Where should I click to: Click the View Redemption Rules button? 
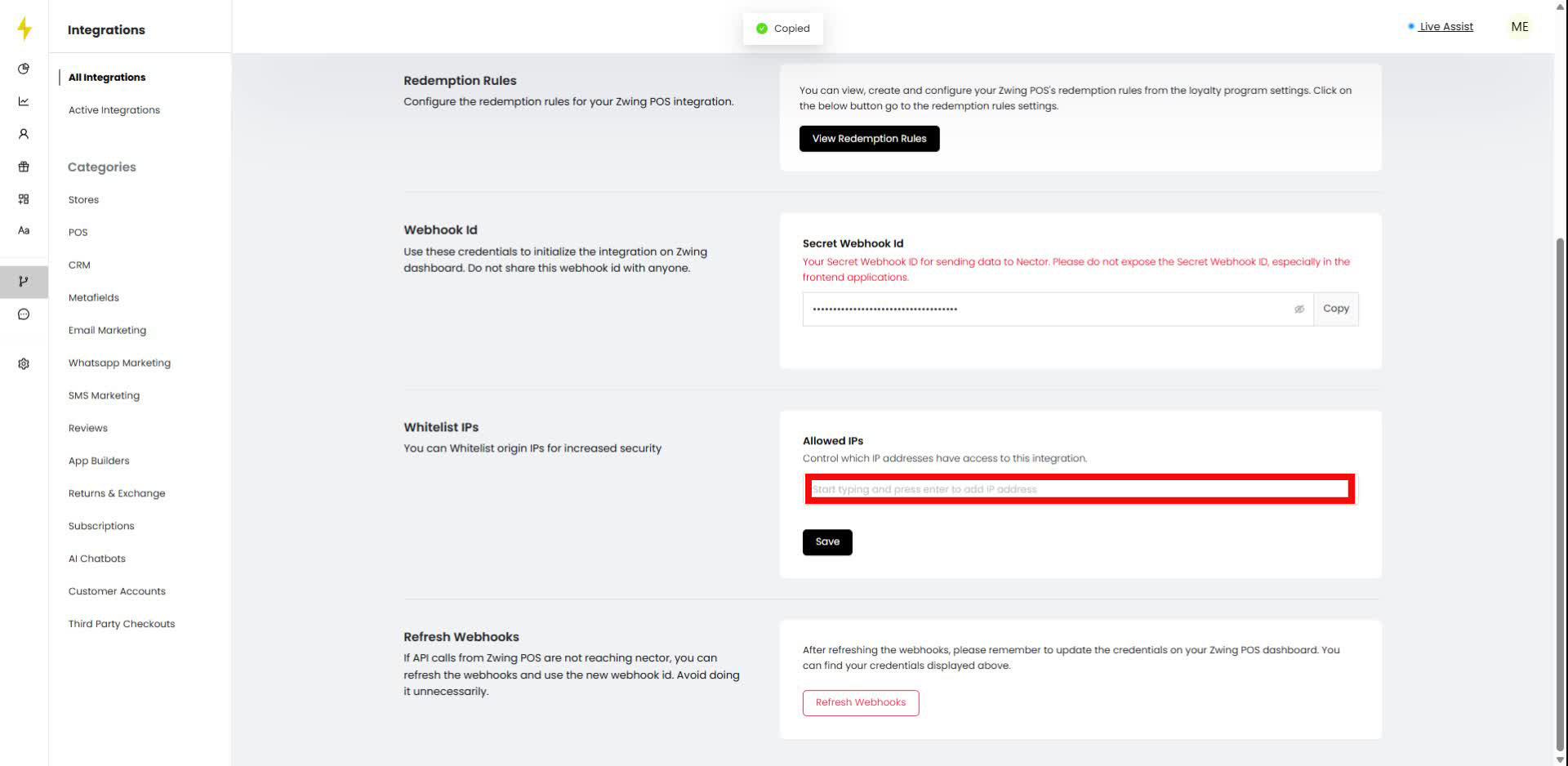pos(869,138)
